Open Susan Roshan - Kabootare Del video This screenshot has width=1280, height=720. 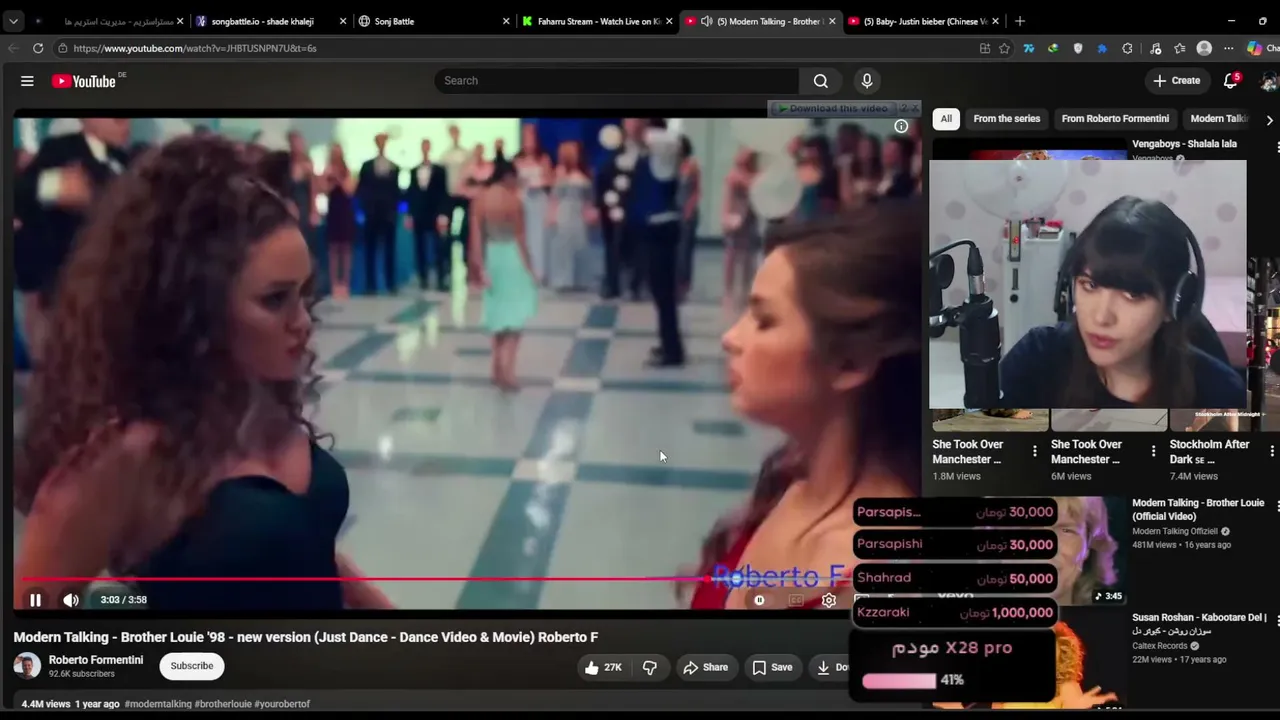pos(1199,624)
